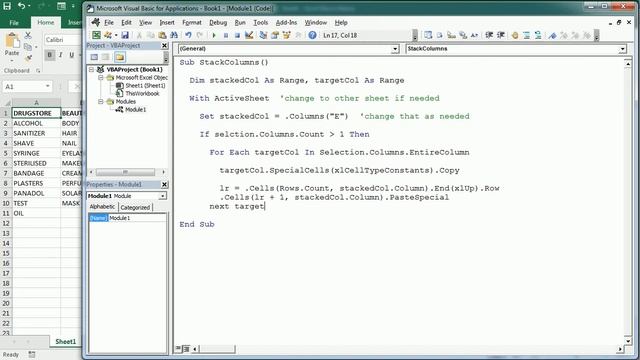The image size is (640, 360).
Task: Open the Properties Window toolbar icon
Action: pyautogui.click(x=275, y=35)
